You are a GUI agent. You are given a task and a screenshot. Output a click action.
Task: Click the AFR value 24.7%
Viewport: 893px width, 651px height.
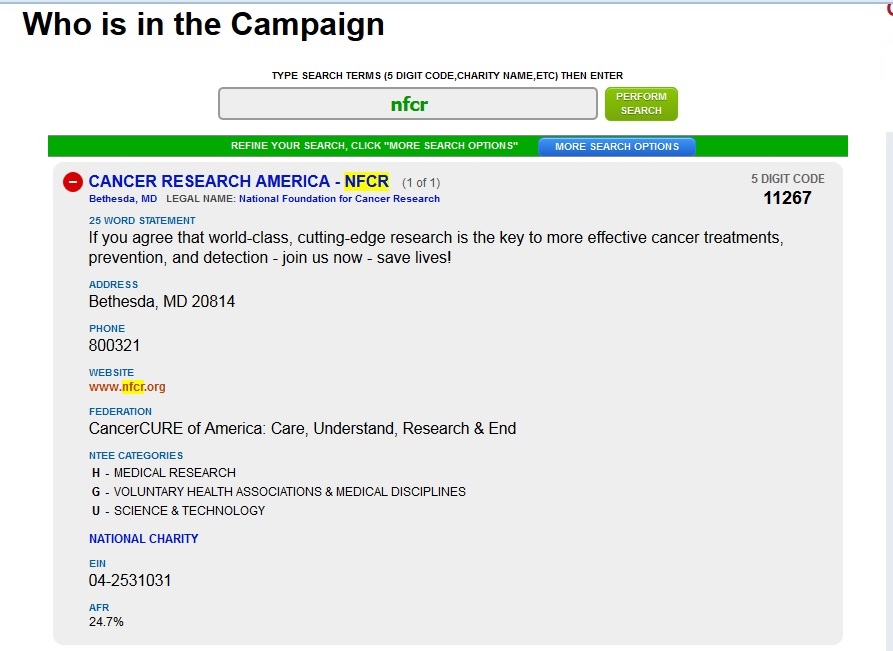[x=106, y=622]
